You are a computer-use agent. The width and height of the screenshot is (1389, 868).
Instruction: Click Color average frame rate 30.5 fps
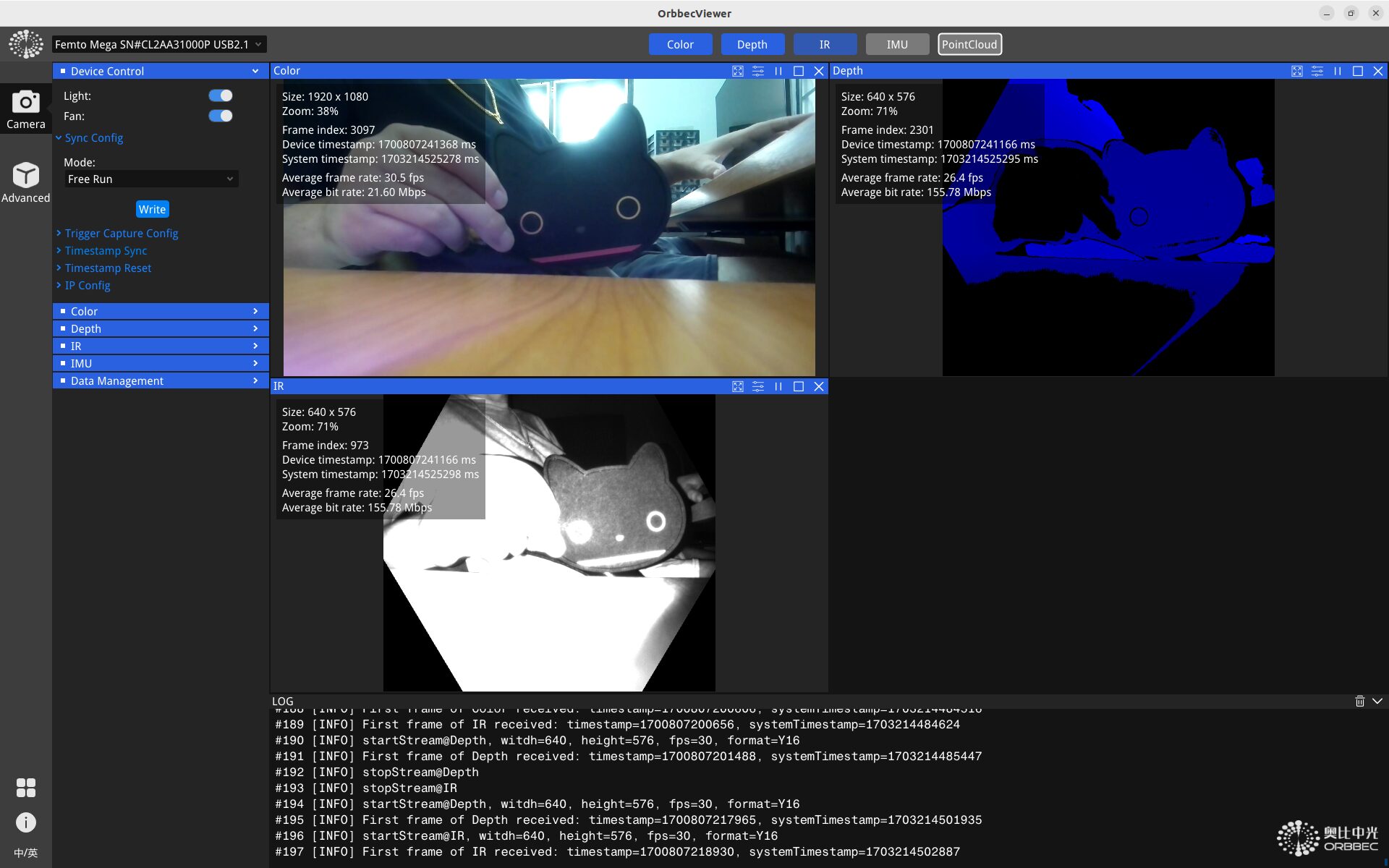click(353, 178)
